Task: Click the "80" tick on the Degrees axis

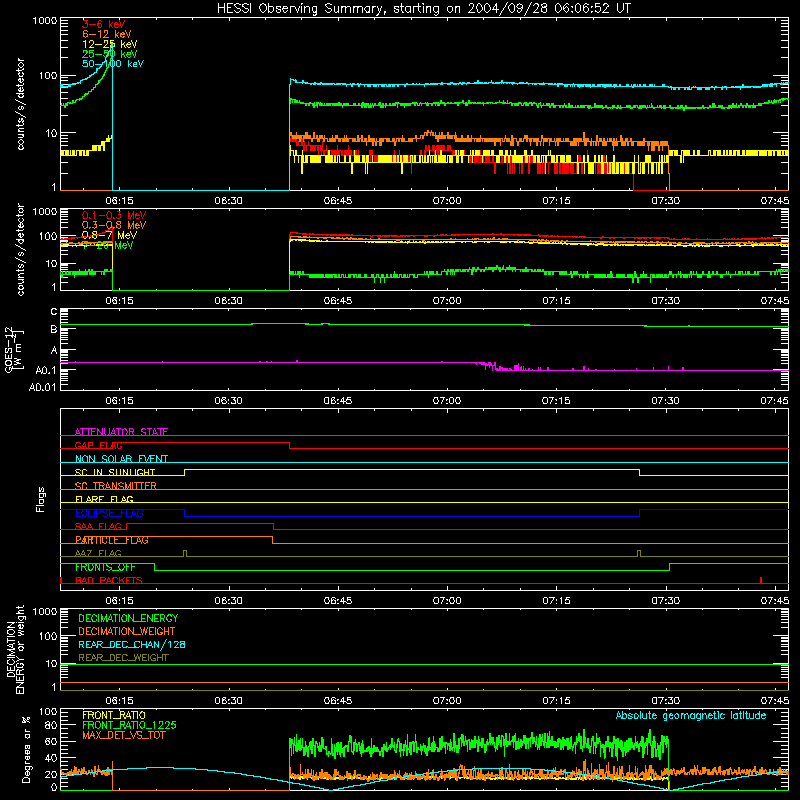Action: (51, 726)
